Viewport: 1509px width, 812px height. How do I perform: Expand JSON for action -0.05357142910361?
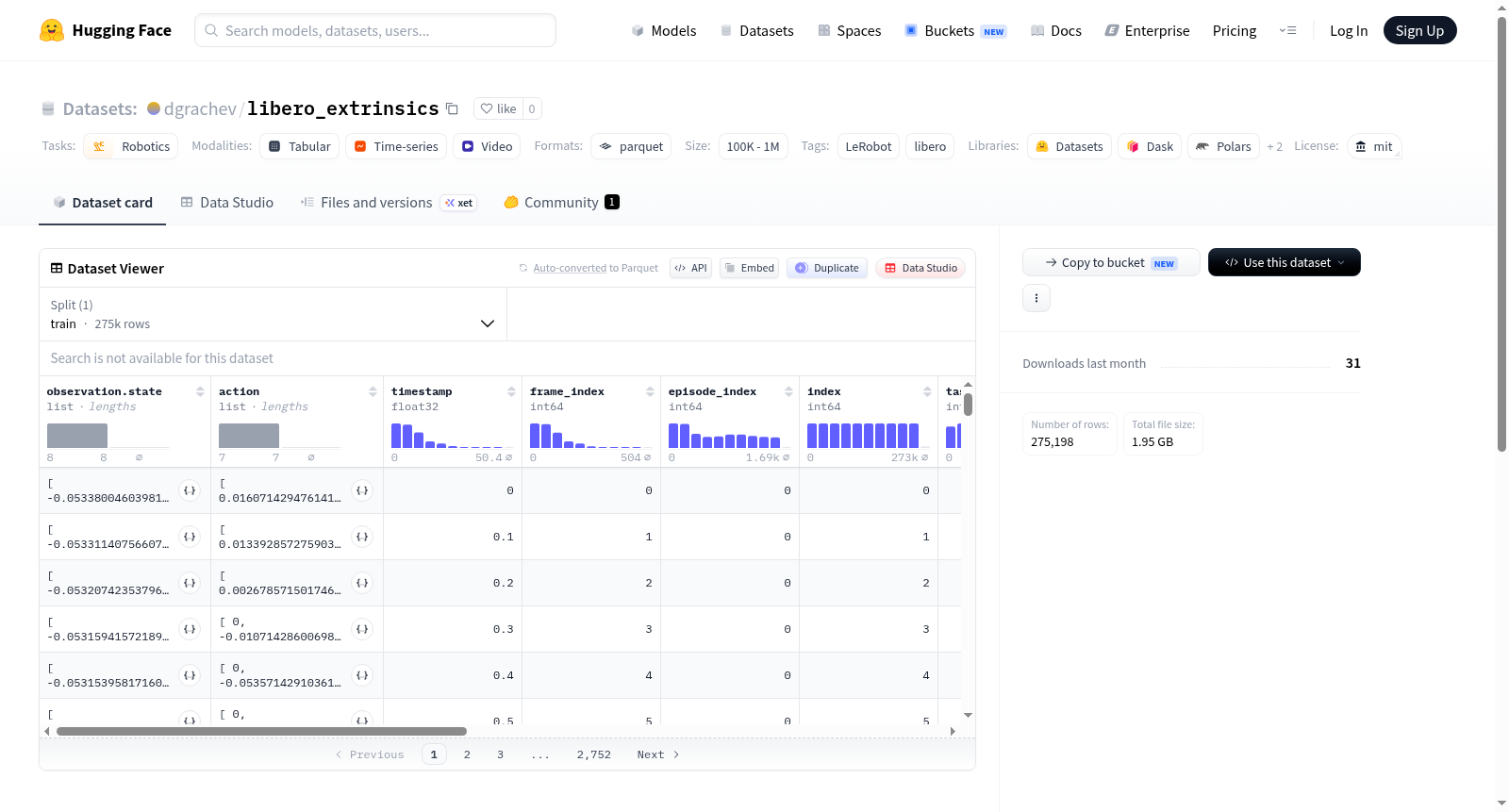click(x=362, y=675)
